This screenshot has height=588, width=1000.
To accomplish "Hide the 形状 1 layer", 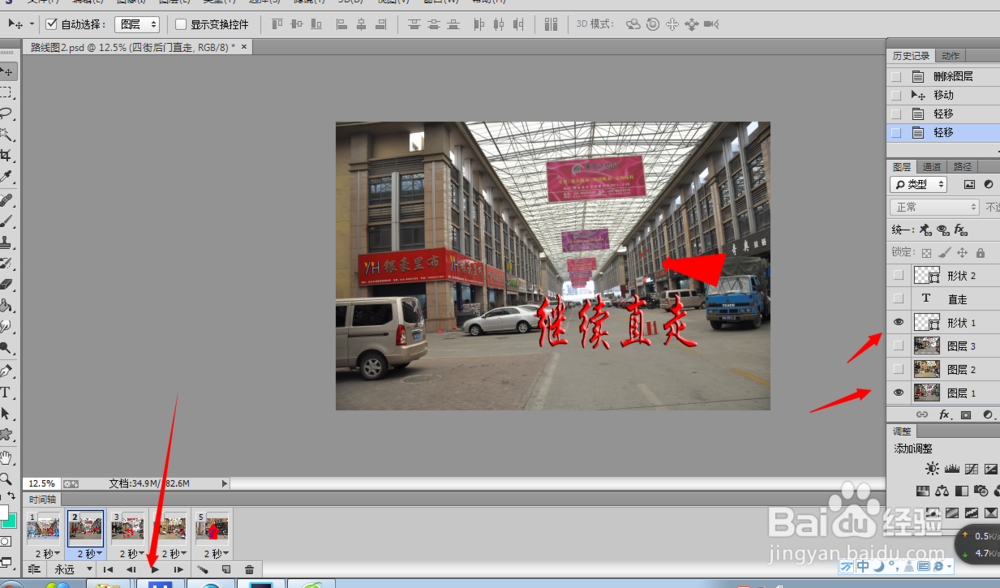I will pyautogui.click(x=899, y=322).
